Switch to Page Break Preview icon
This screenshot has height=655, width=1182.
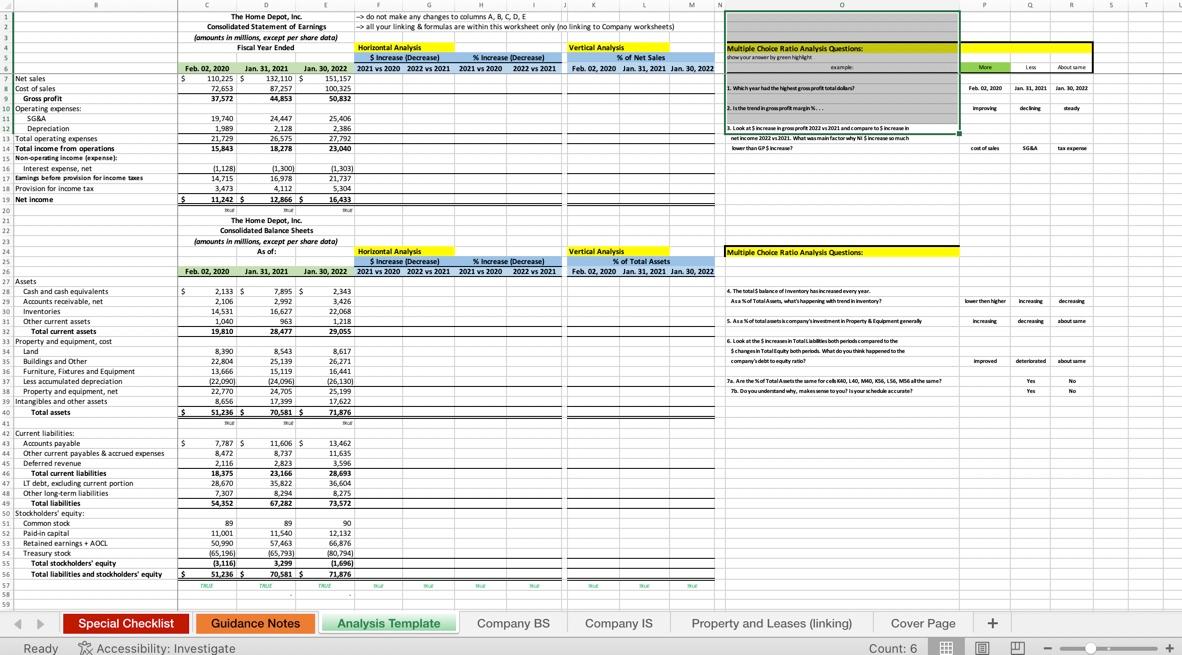[1017, 648]
